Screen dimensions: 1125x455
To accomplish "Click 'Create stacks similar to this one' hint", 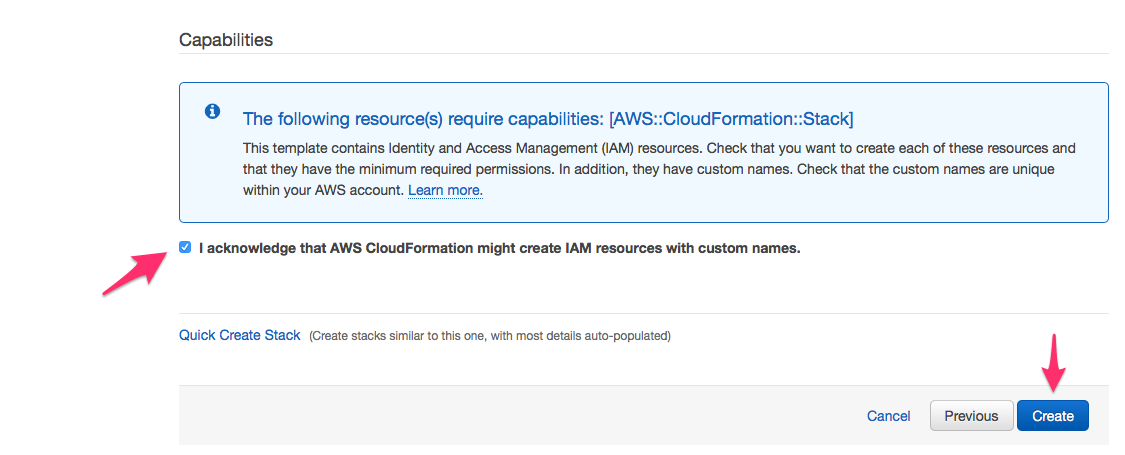I will pyautogui.click(x=490, y=336).
